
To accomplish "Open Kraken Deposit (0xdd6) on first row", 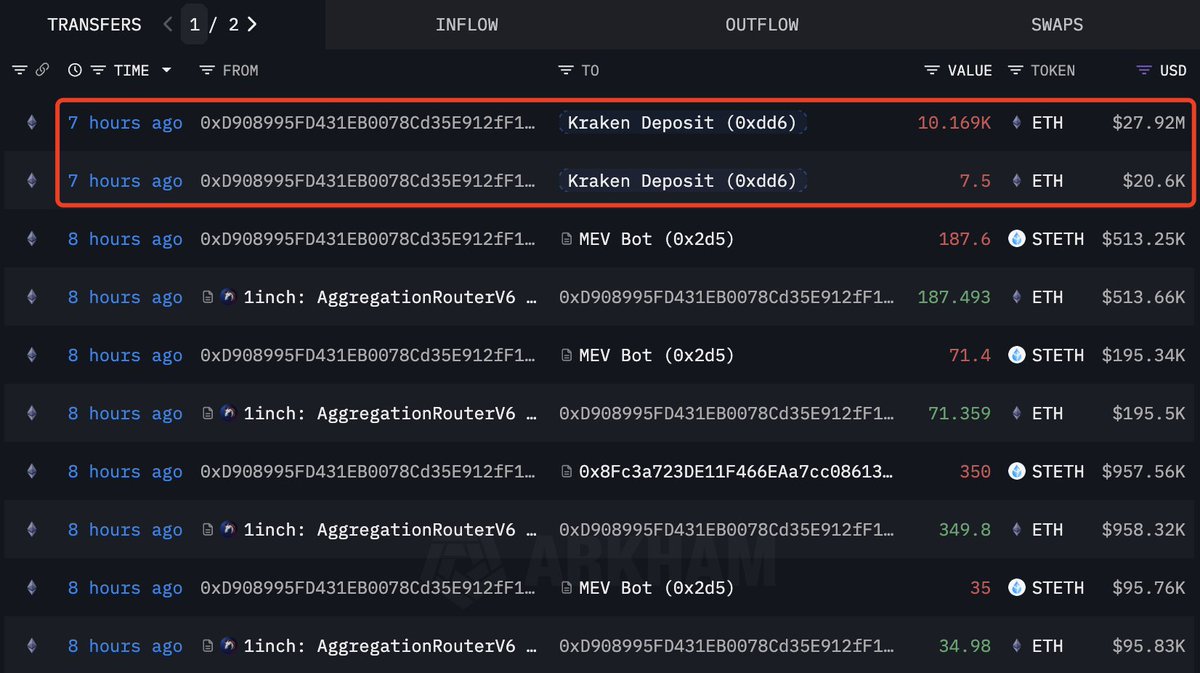I will (x=682, y=123).
